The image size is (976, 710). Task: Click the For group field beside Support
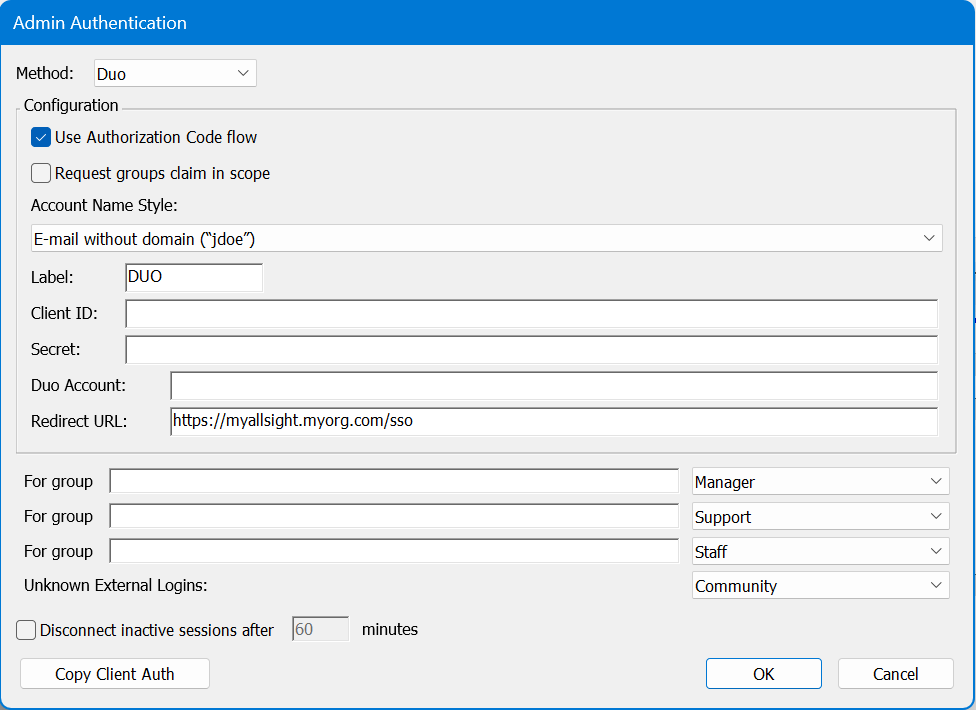coord(394,517)
